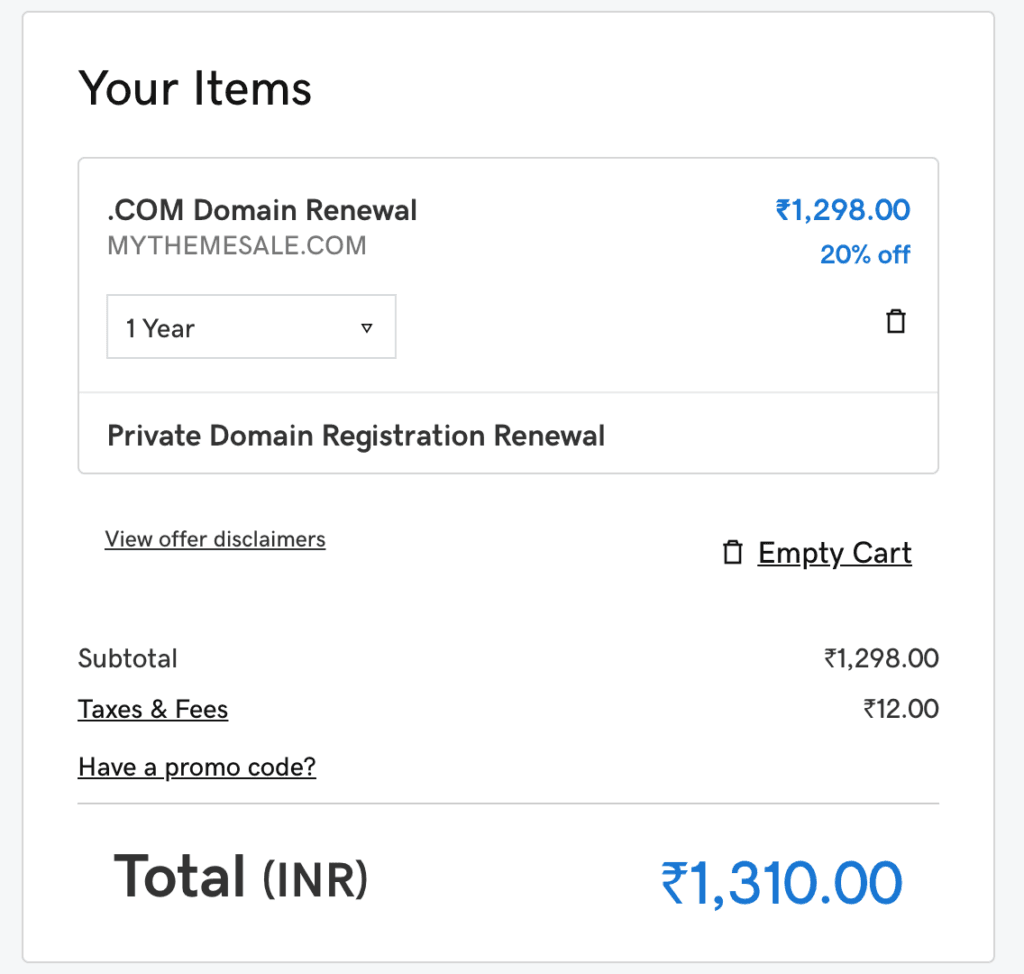Viewport: 1024px width, 974px height.
Task: Click the Have a promo code? link
Action: (x=197, y=768)
